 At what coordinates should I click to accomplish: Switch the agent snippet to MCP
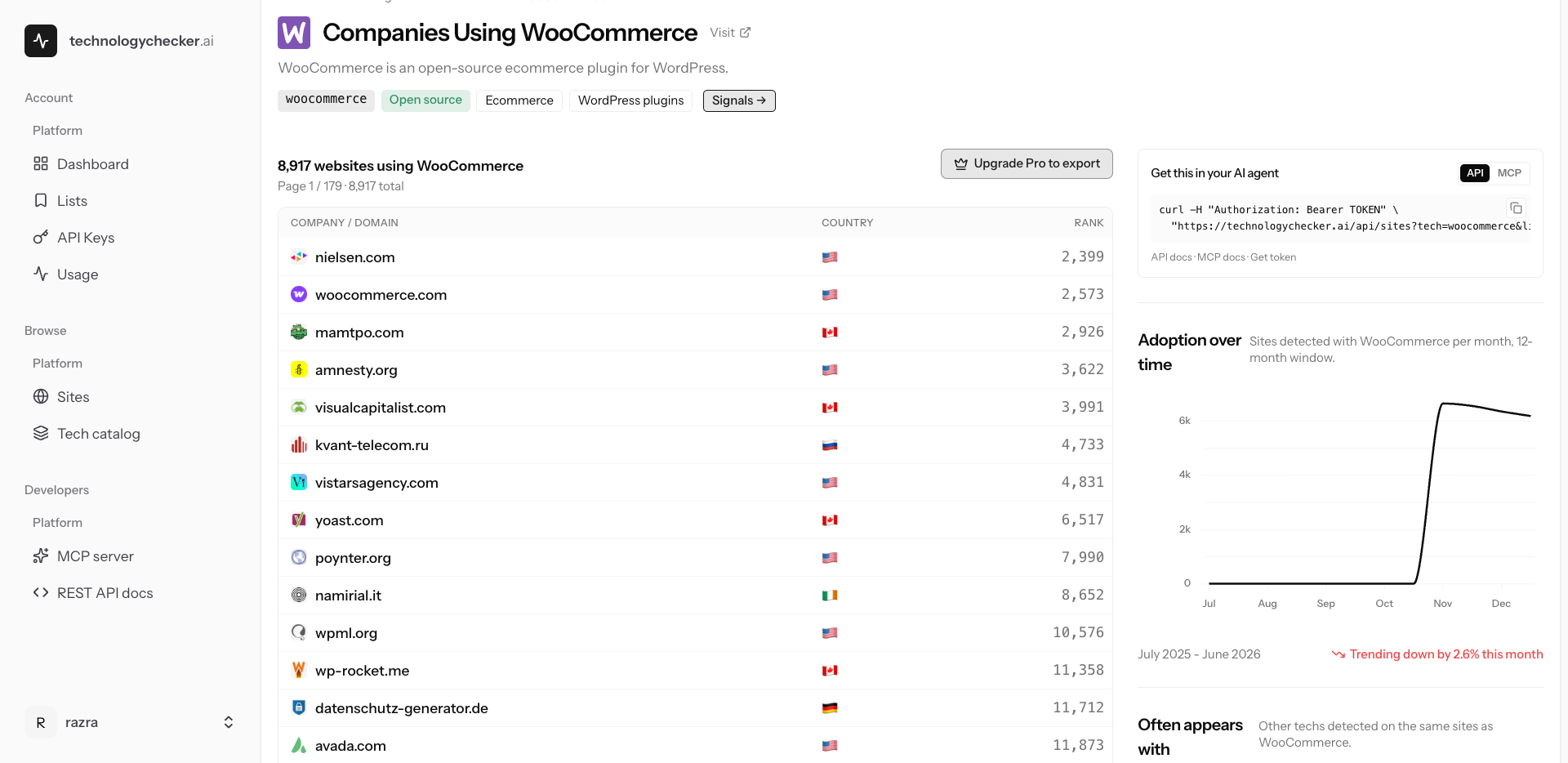coord(1509,173)
